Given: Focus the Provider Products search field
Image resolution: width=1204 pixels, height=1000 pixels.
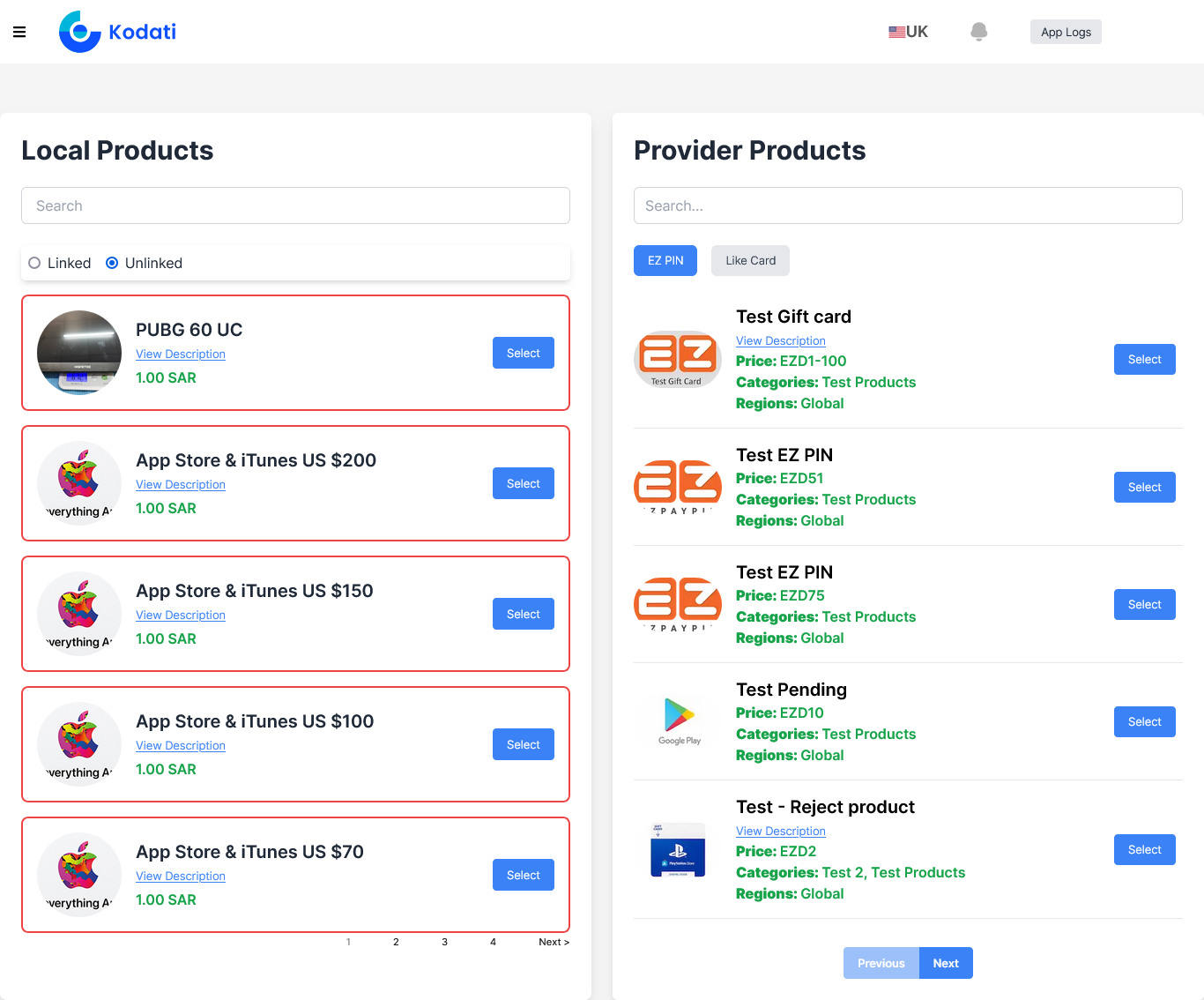Looking at the screenshot, I should point(908,205).
